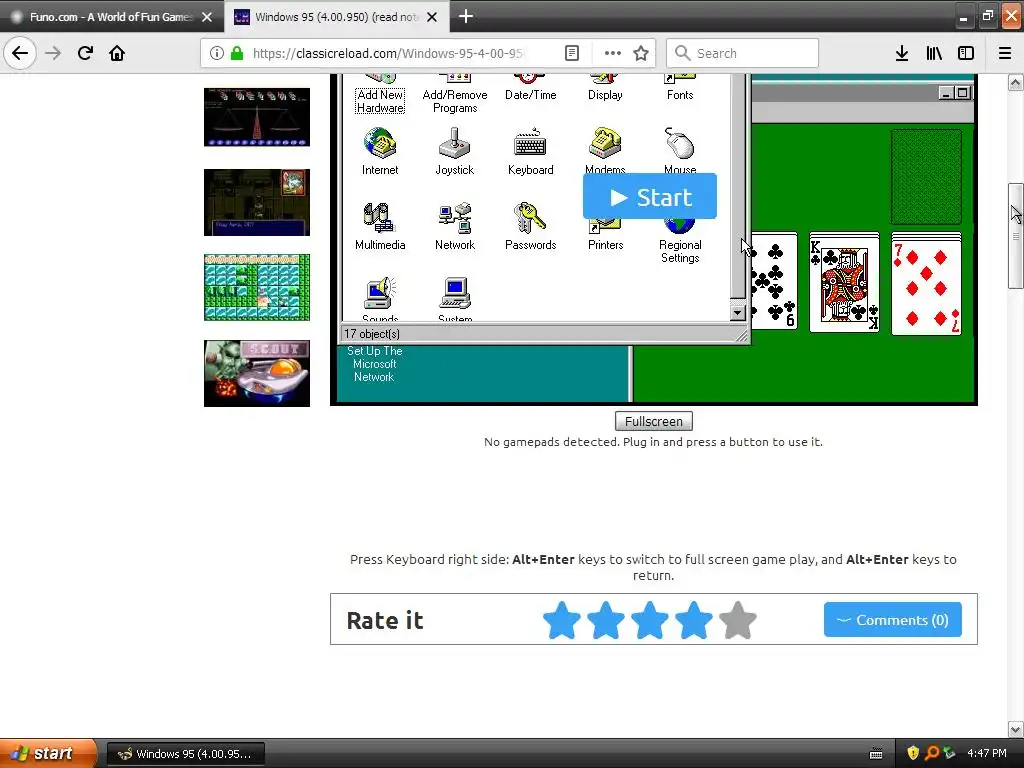Viewport: 1024px width, 768px height.
Task: Click the tray keyboard icon
Action: click(x=876, y=754)
